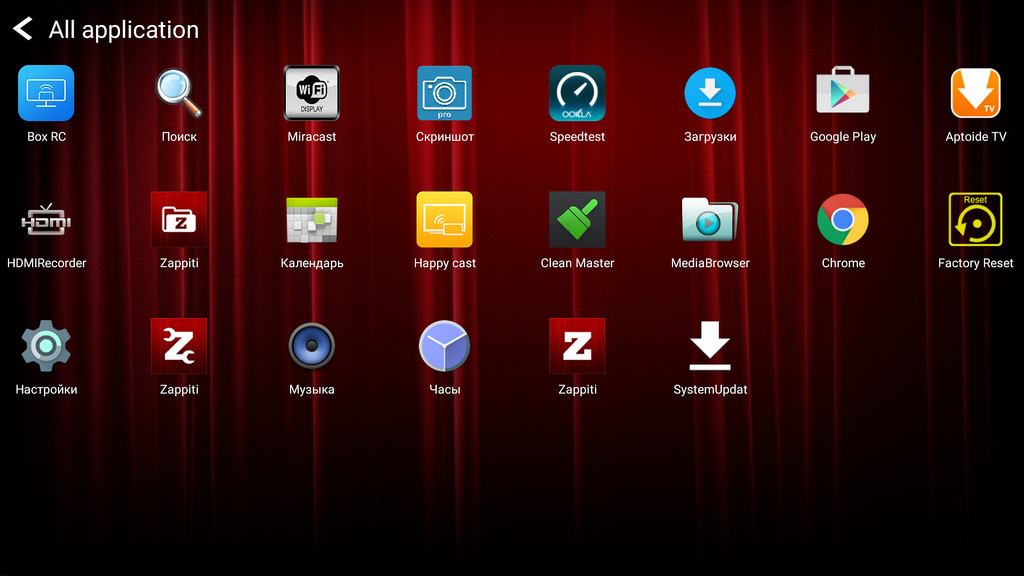Launch Google Play store
This screenshot has width=1024, height=576.
pos(842,91)
